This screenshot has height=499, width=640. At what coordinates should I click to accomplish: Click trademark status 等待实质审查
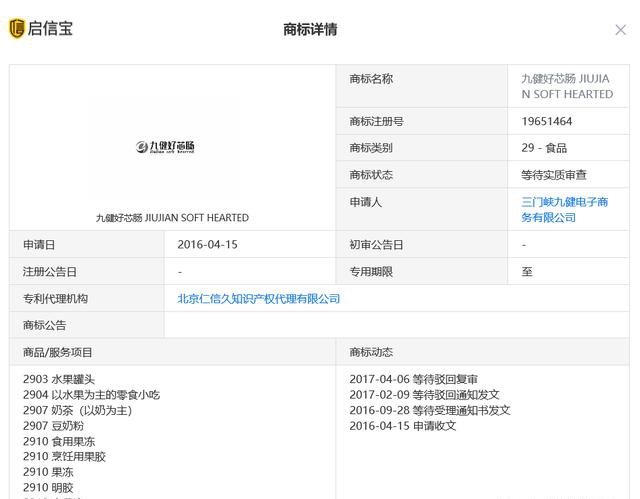[555, 175]
